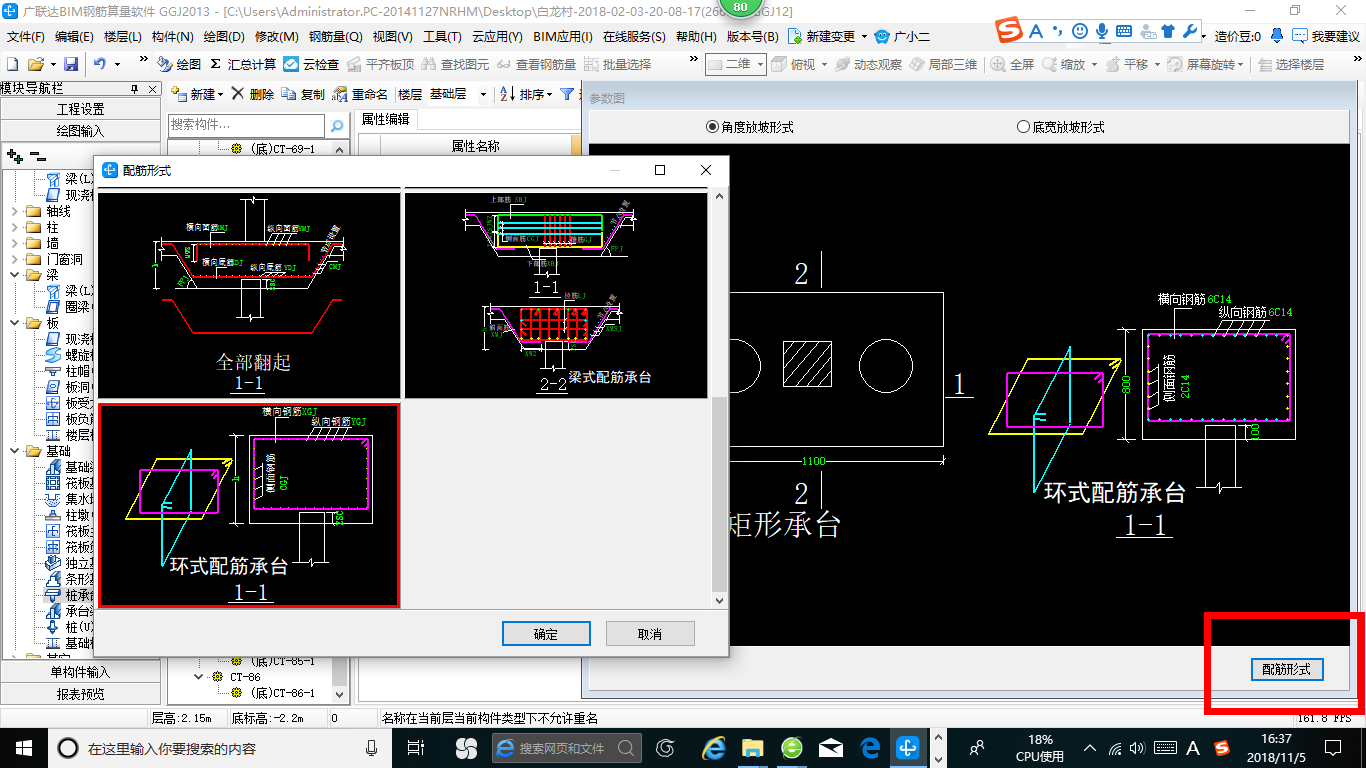The width and height of the screenshot is (1366, 768).
Task: Click 查看钢筋量 view rebar quantity
Action: (x=536, y=64)
